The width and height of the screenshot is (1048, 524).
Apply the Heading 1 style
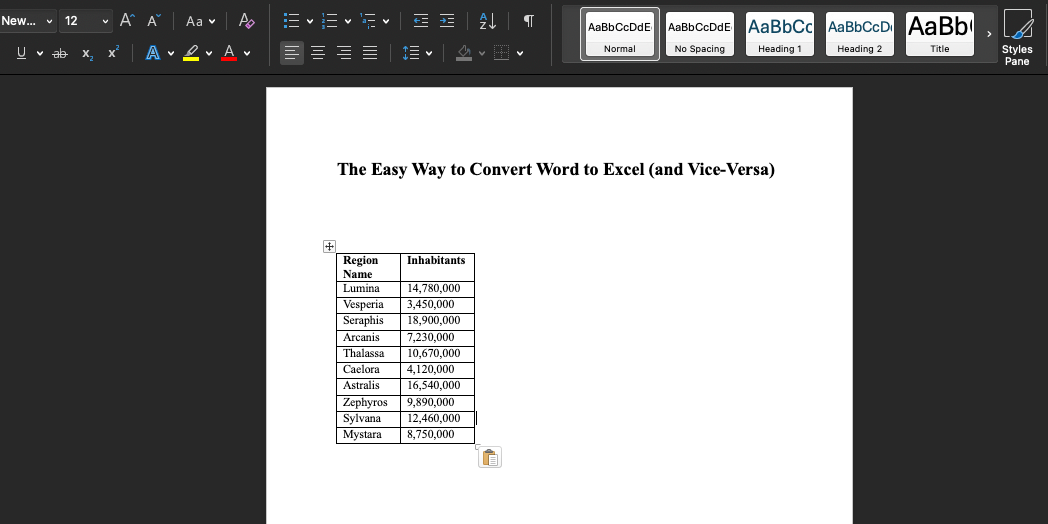click(780, 34)
